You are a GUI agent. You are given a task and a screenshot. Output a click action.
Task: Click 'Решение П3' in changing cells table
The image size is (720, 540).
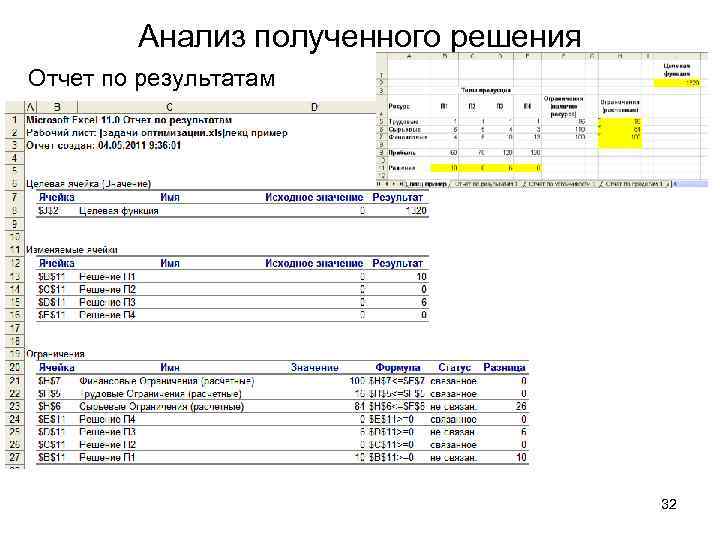pos(107,302)
